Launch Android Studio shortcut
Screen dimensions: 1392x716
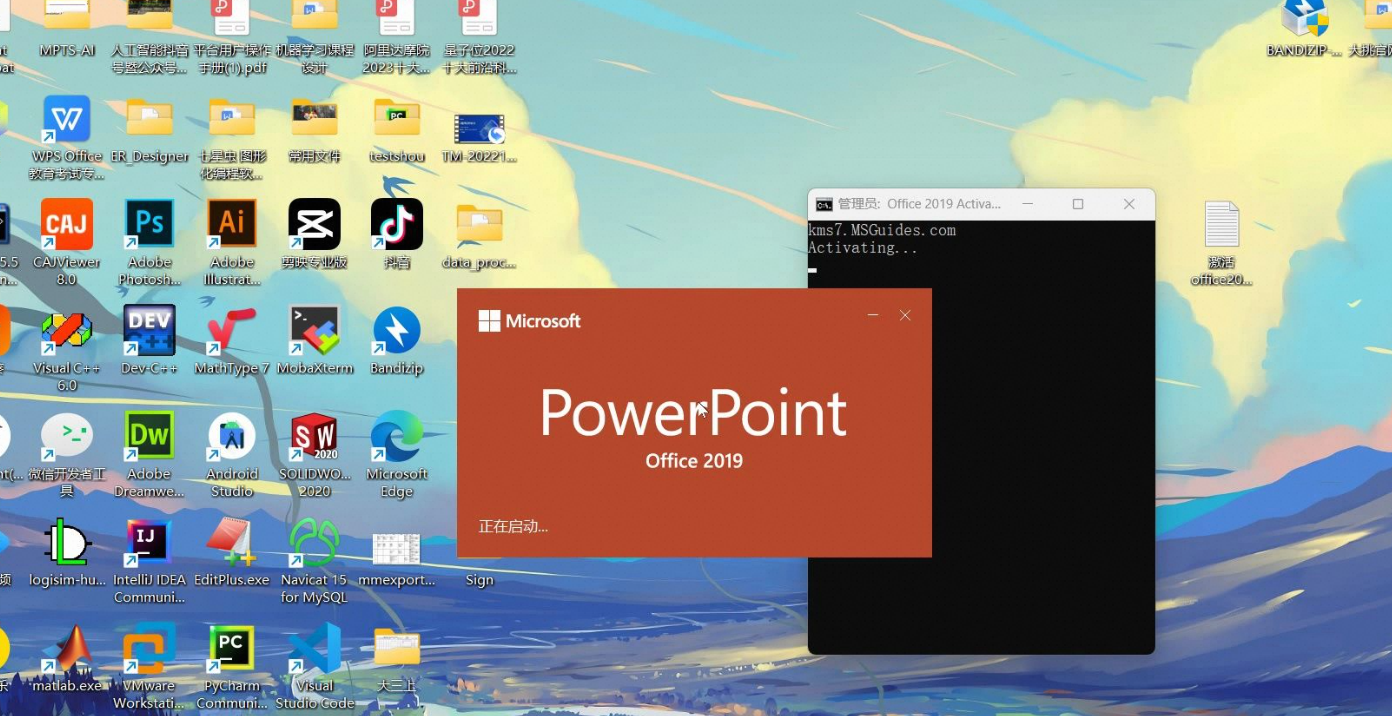click(232, 436)
